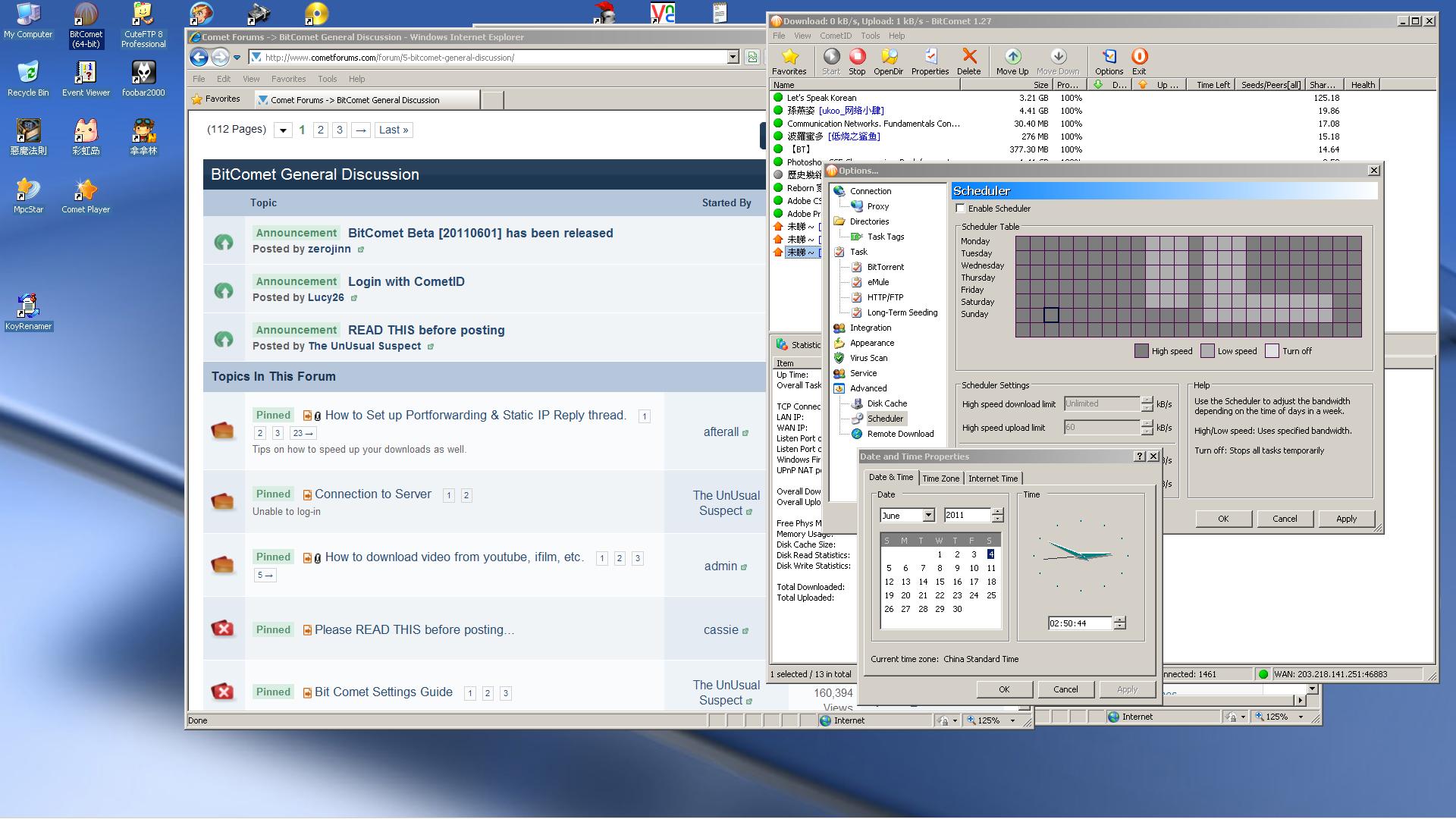Viewport: 1456px width, 819px height.
Task: Open CuteFTP 8 Professional desktop icon
Action: [x=143, y=25]
